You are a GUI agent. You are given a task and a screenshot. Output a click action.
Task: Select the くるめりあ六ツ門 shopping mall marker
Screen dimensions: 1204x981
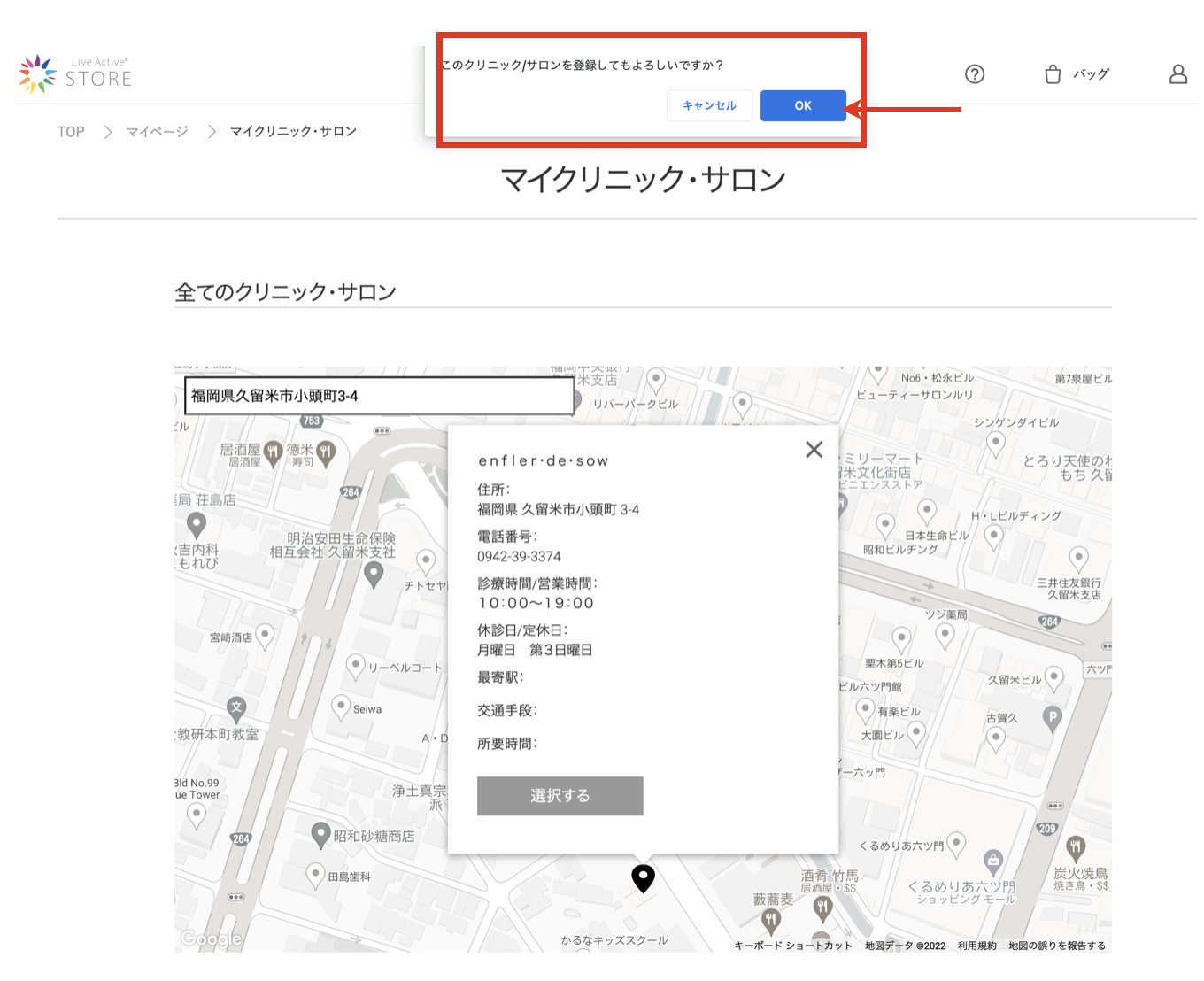(x=993, y=860)
